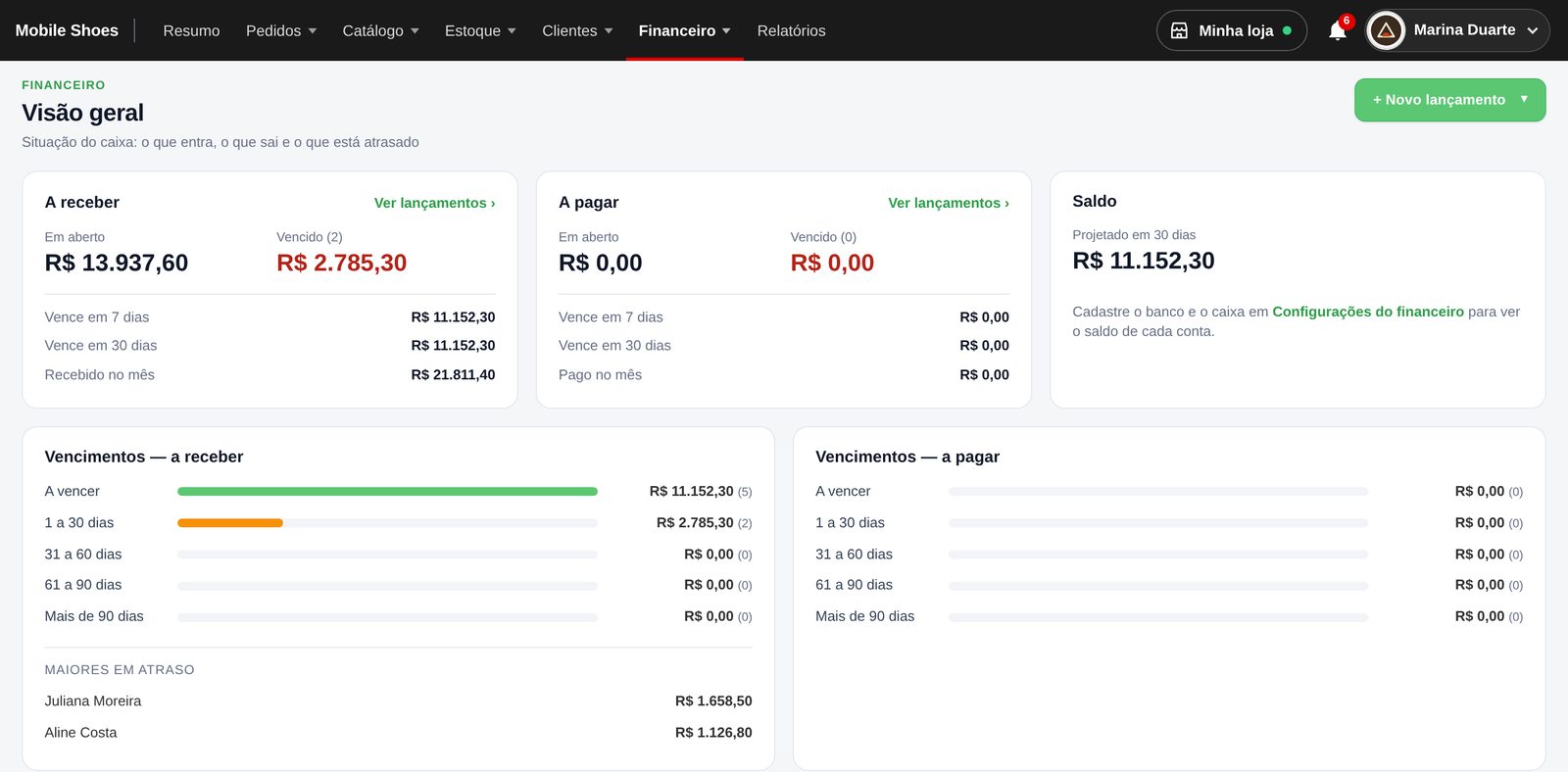Click the R$ 13.937,60 open receivables amount
The image size is (1568, 772).
pyautogui.click(x=117, y=263)
